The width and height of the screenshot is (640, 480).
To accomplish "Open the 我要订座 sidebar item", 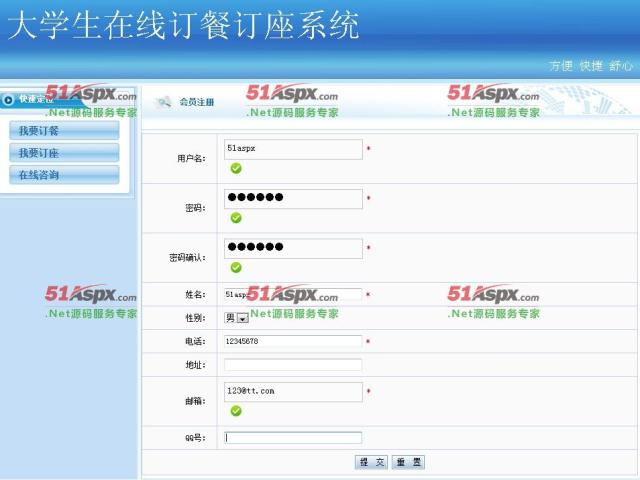I will pyautogui.click(x=64, y=153).
